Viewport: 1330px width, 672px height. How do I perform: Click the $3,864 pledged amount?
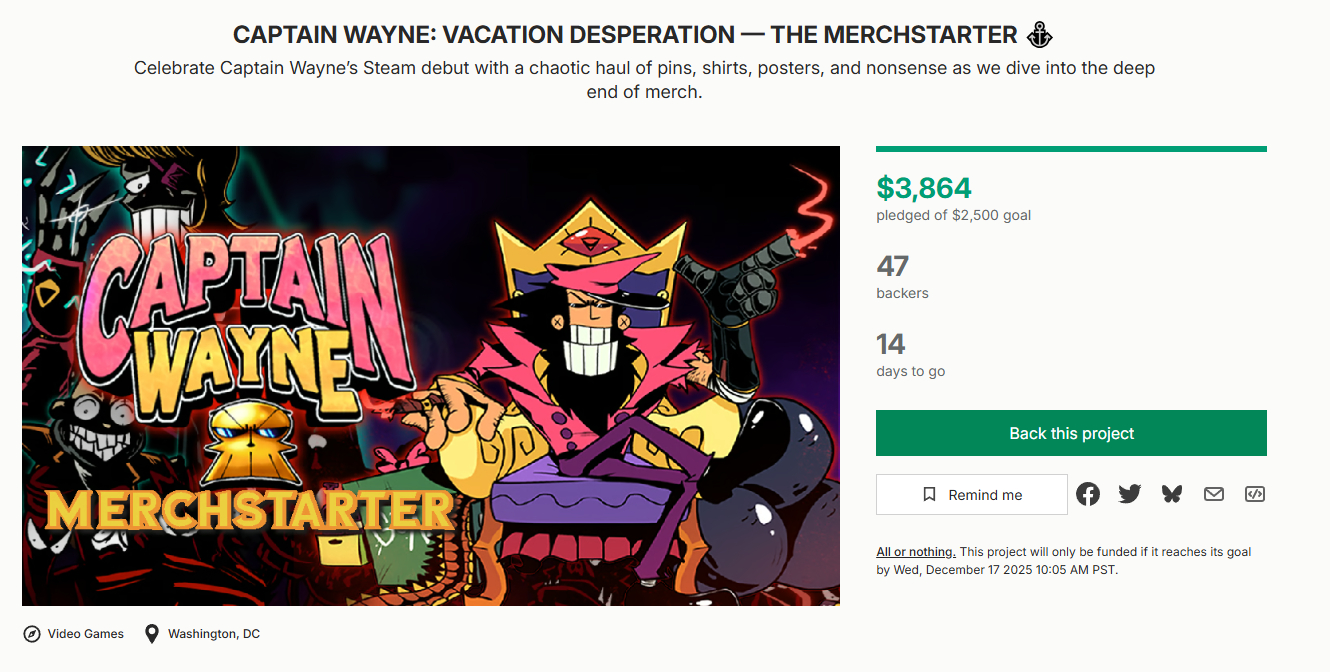coord(924,188)
